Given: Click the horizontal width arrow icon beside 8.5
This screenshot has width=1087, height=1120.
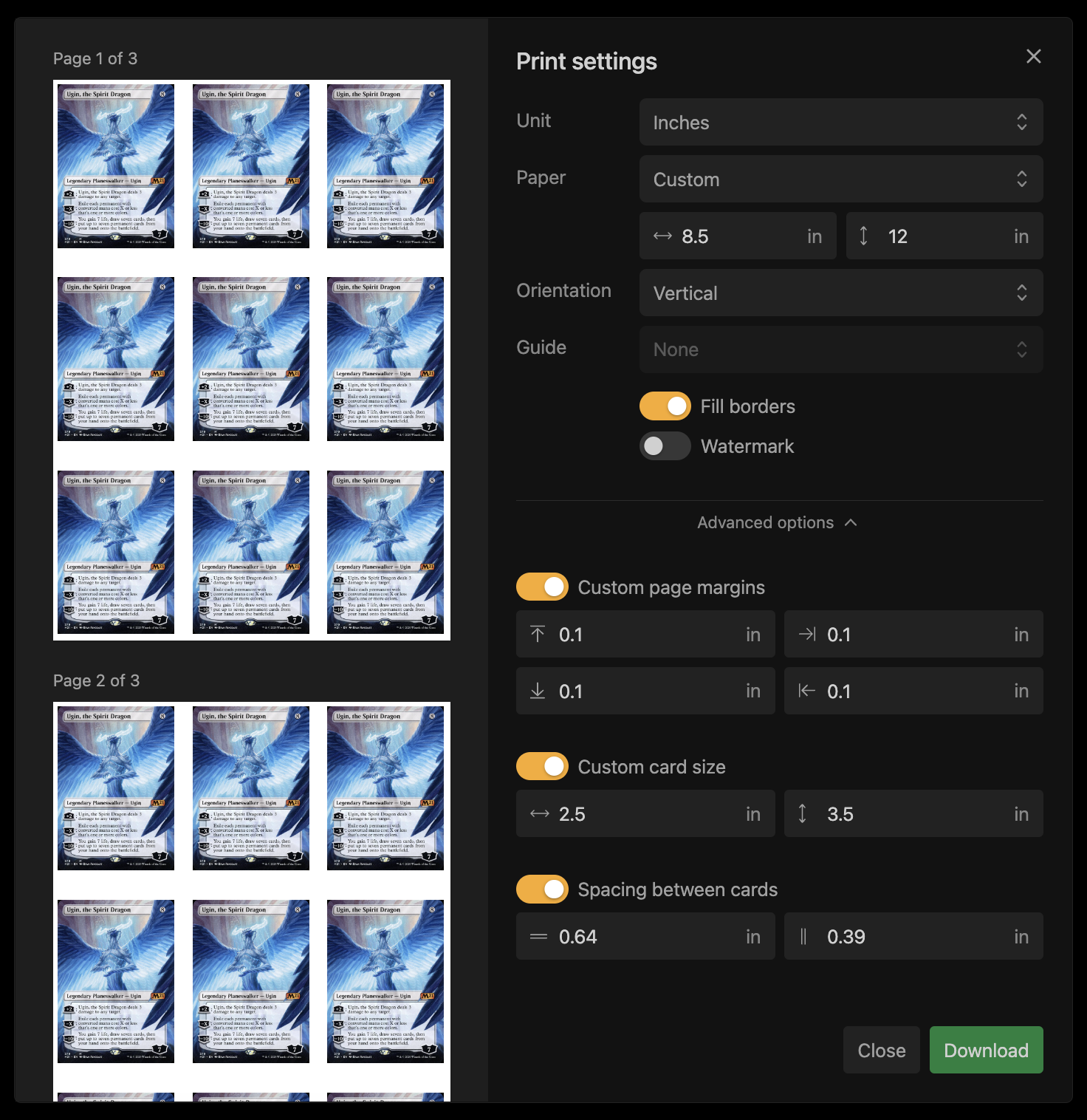Looking at the screenshot, I should coord(662,236).
